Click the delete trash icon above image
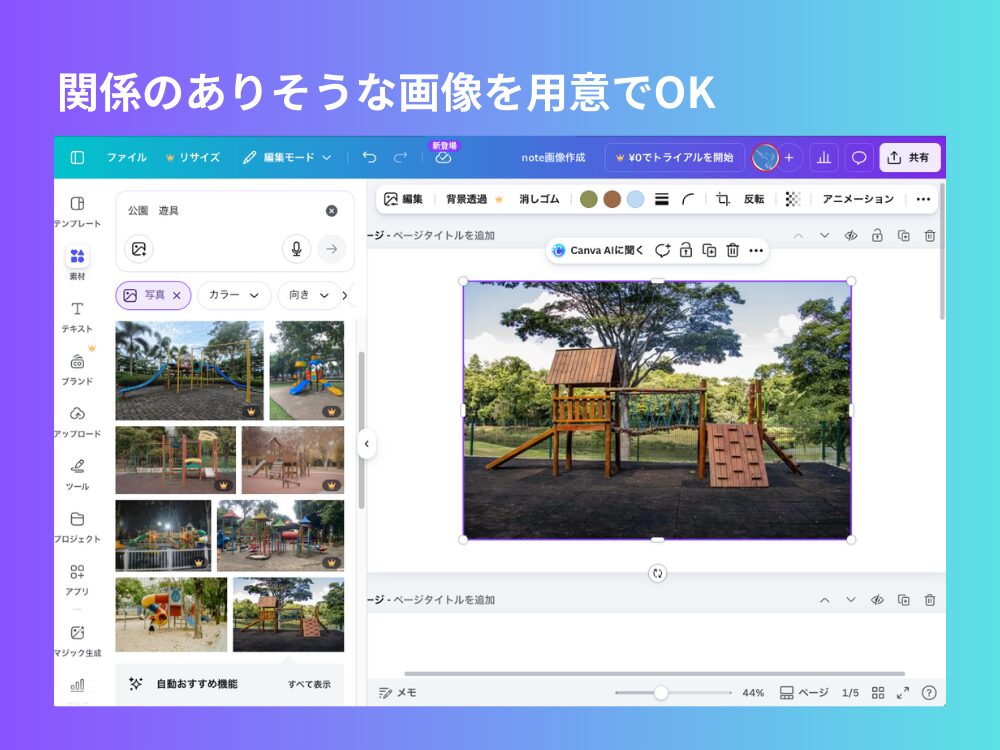 [732, 250]
